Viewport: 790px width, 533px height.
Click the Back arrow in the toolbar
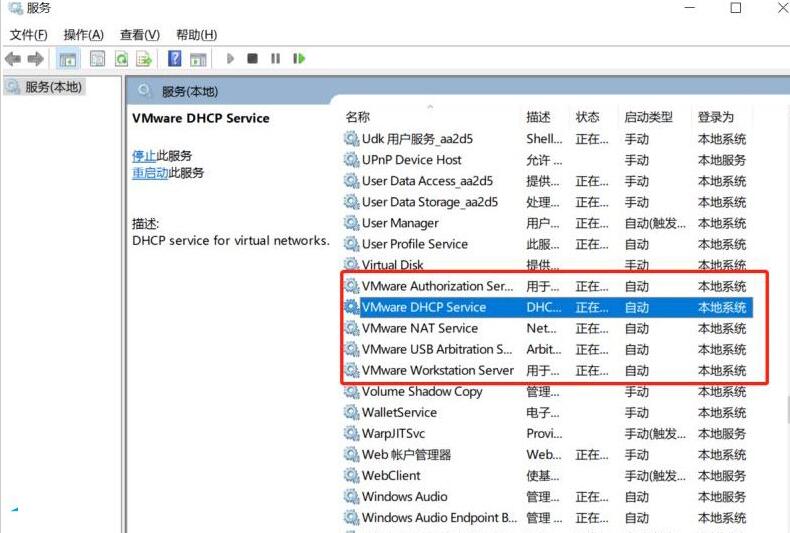[13, 59]
